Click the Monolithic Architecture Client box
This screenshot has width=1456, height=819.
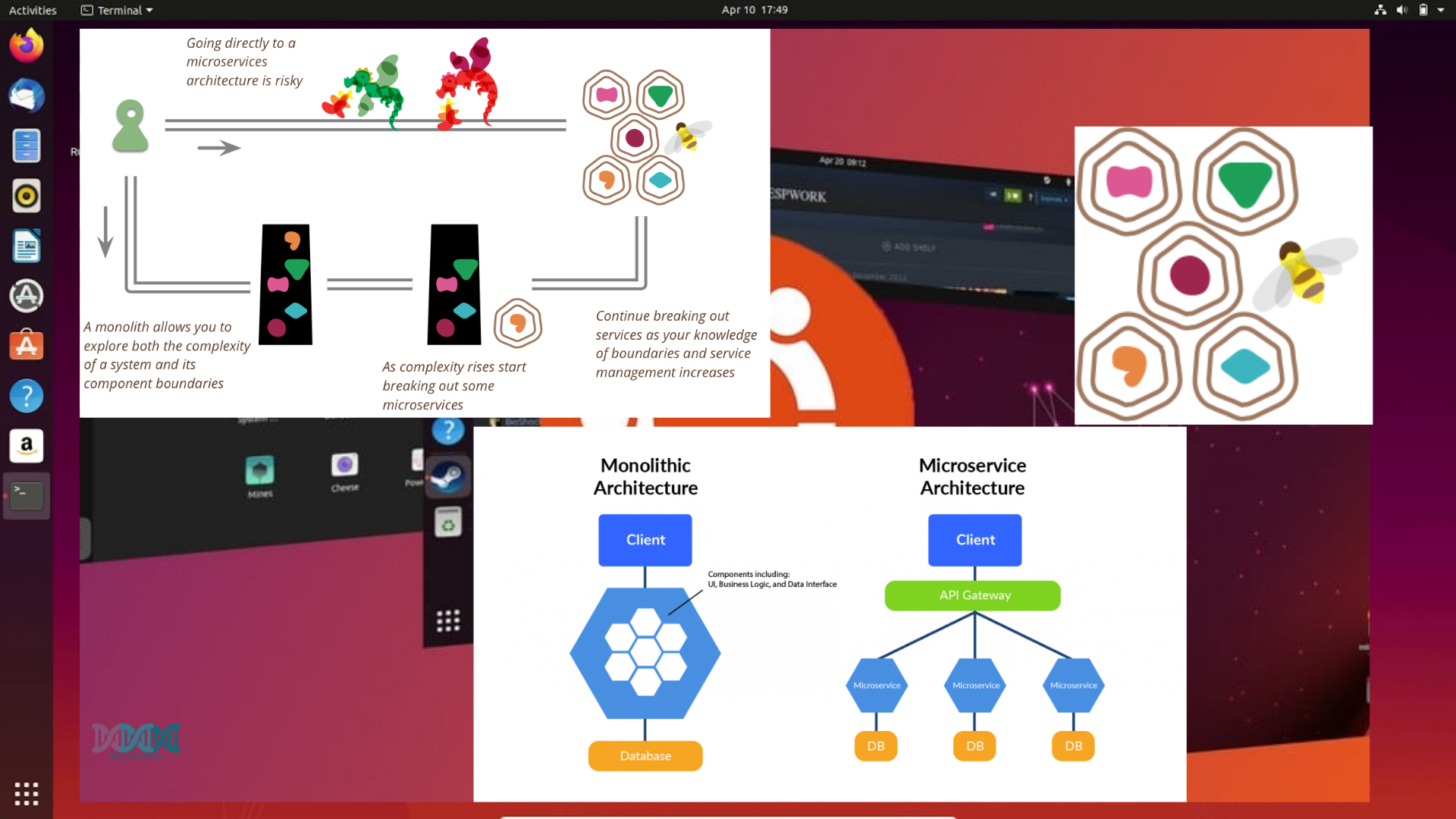pyautogui.click(x=645, y=540)
